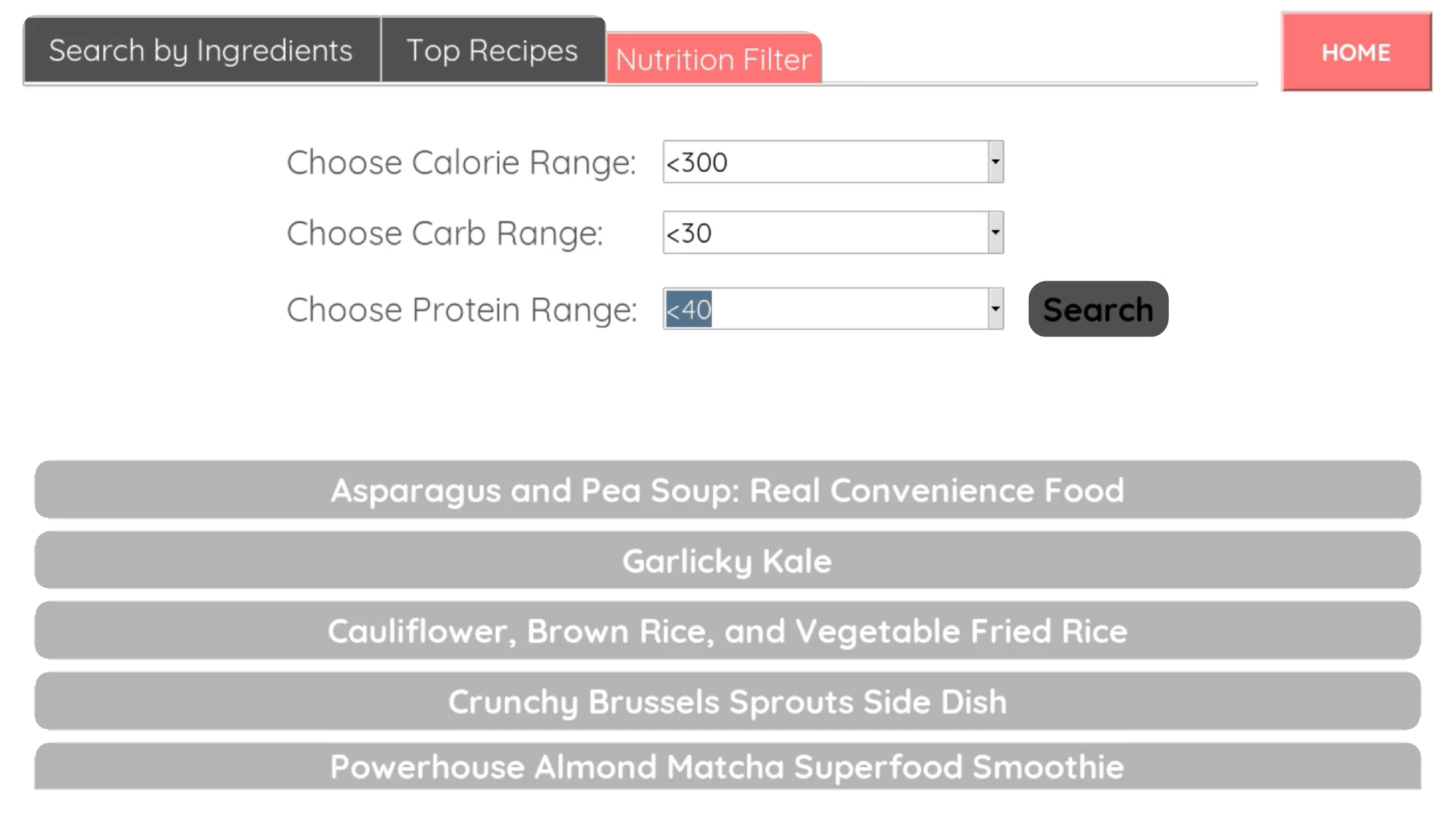Open the Top Recipes tab

pyautogui.click(x=493, y=50)
